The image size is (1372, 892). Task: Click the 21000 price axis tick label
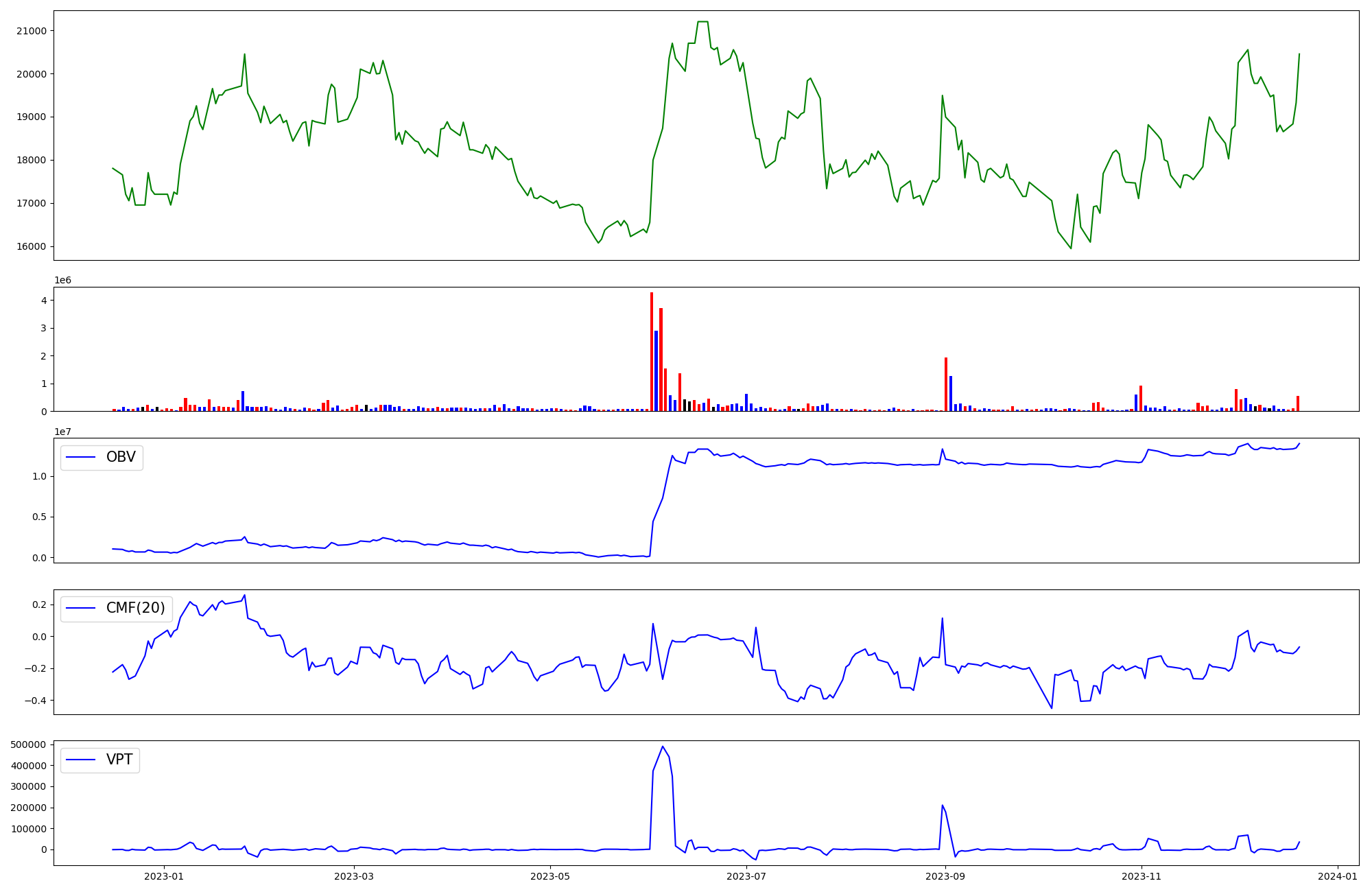[x=30, y=31]
